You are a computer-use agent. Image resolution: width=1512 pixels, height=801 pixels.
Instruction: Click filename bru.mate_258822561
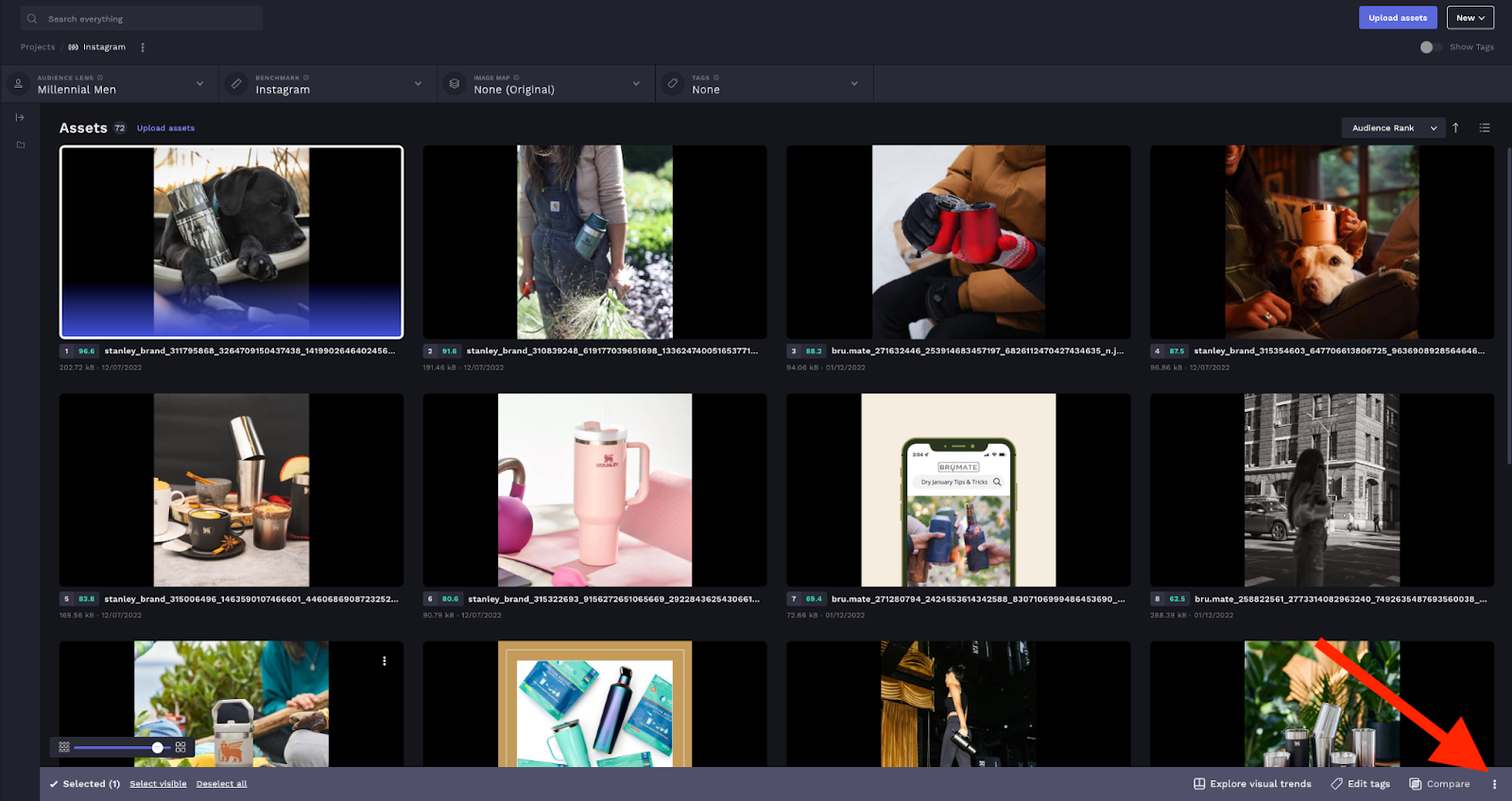pyautogui.click(x=1341, y=599)
